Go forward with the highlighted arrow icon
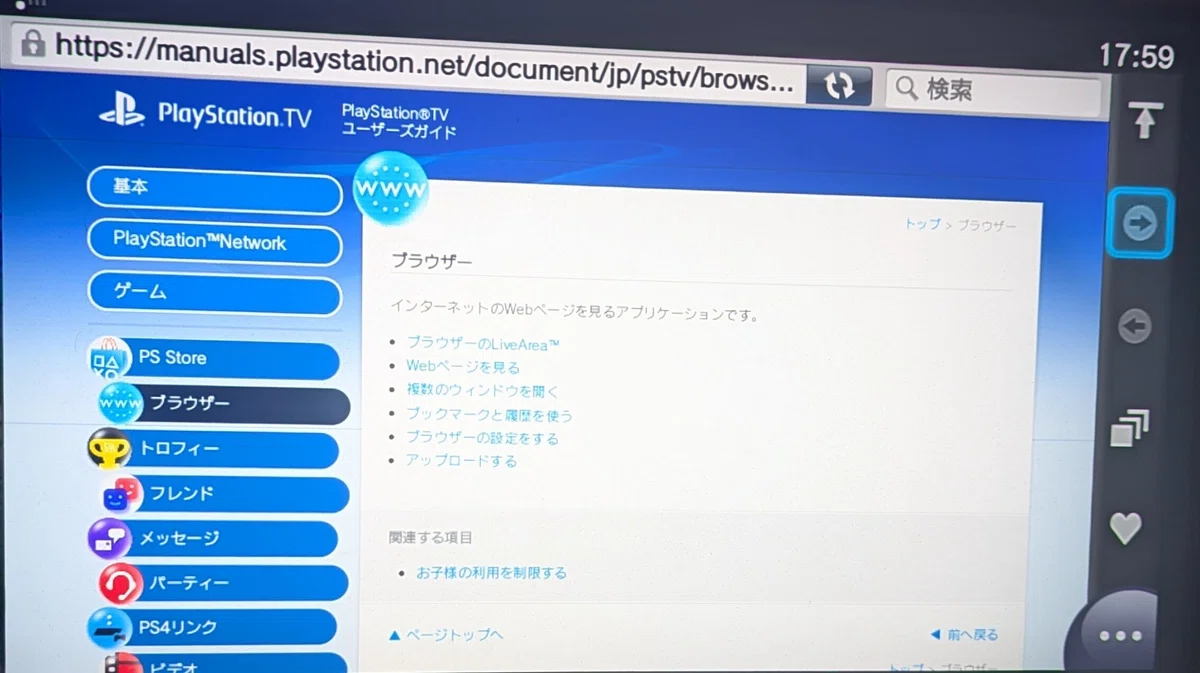The height and width of the screenshot is (673, 1200). (1139, 223)
